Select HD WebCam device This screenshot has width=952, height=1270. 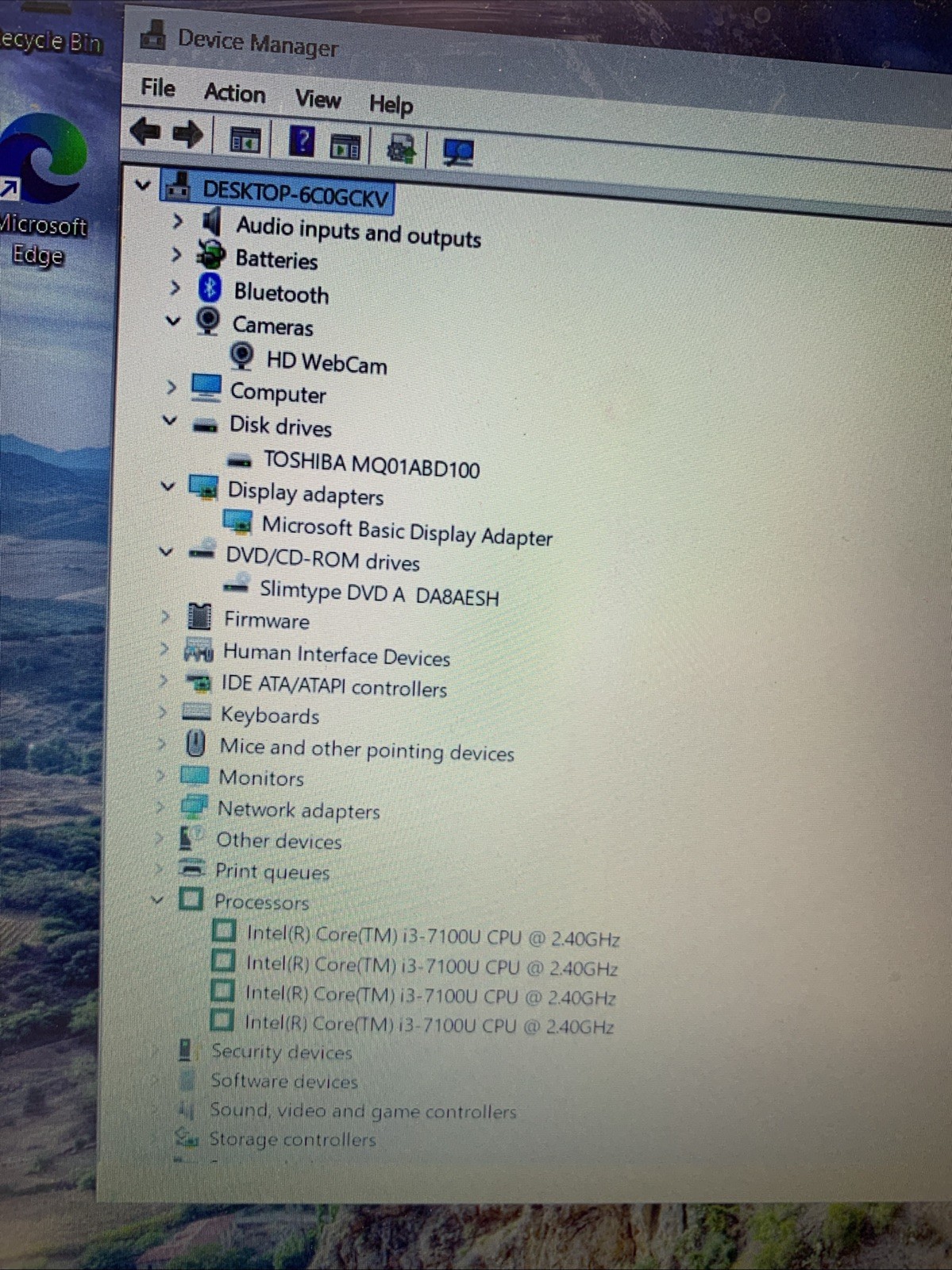(326, 363)
